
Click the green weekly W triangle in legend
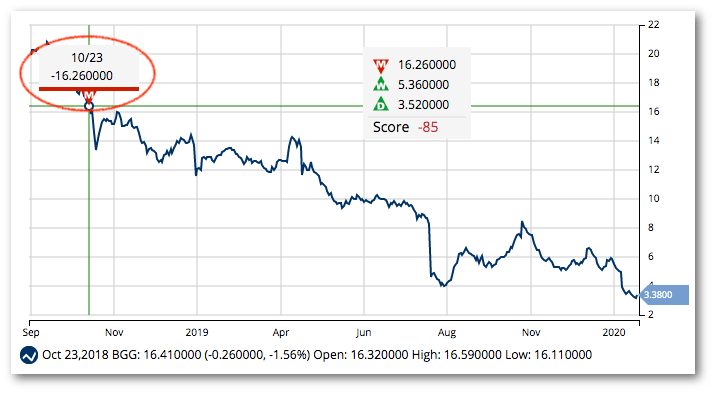click(x=380, y=85)
